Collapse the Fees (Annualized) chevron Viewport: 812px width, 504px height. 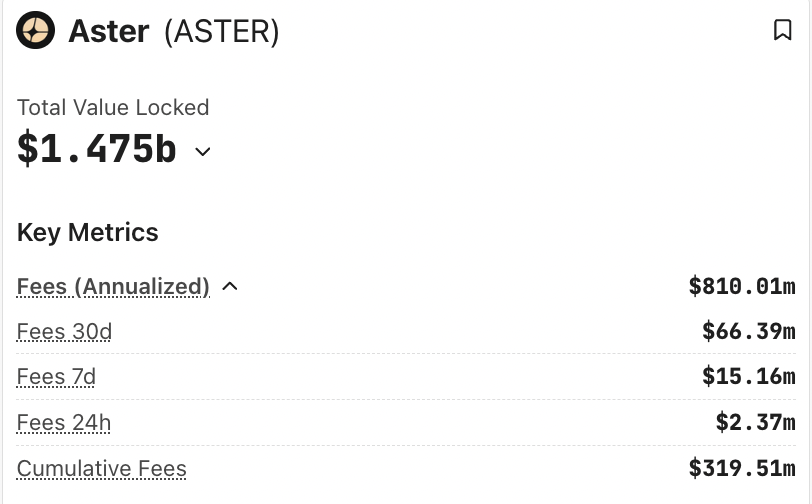[230, 287]
